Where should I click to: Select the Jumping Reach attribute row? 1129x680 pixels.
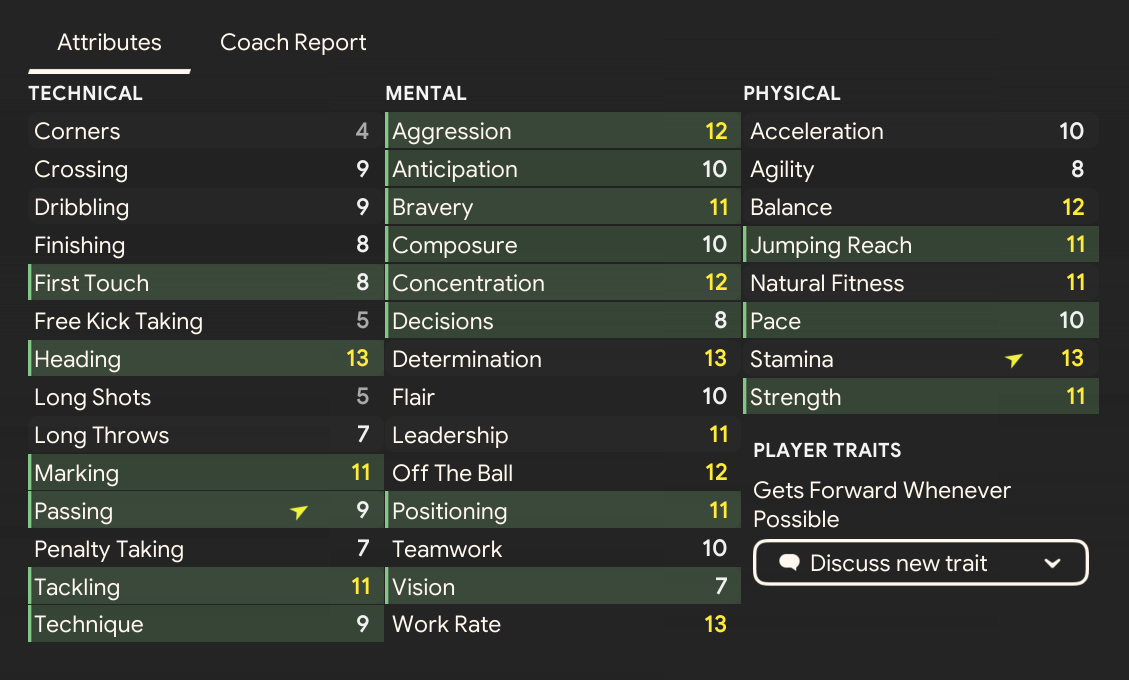coord(920,245)
